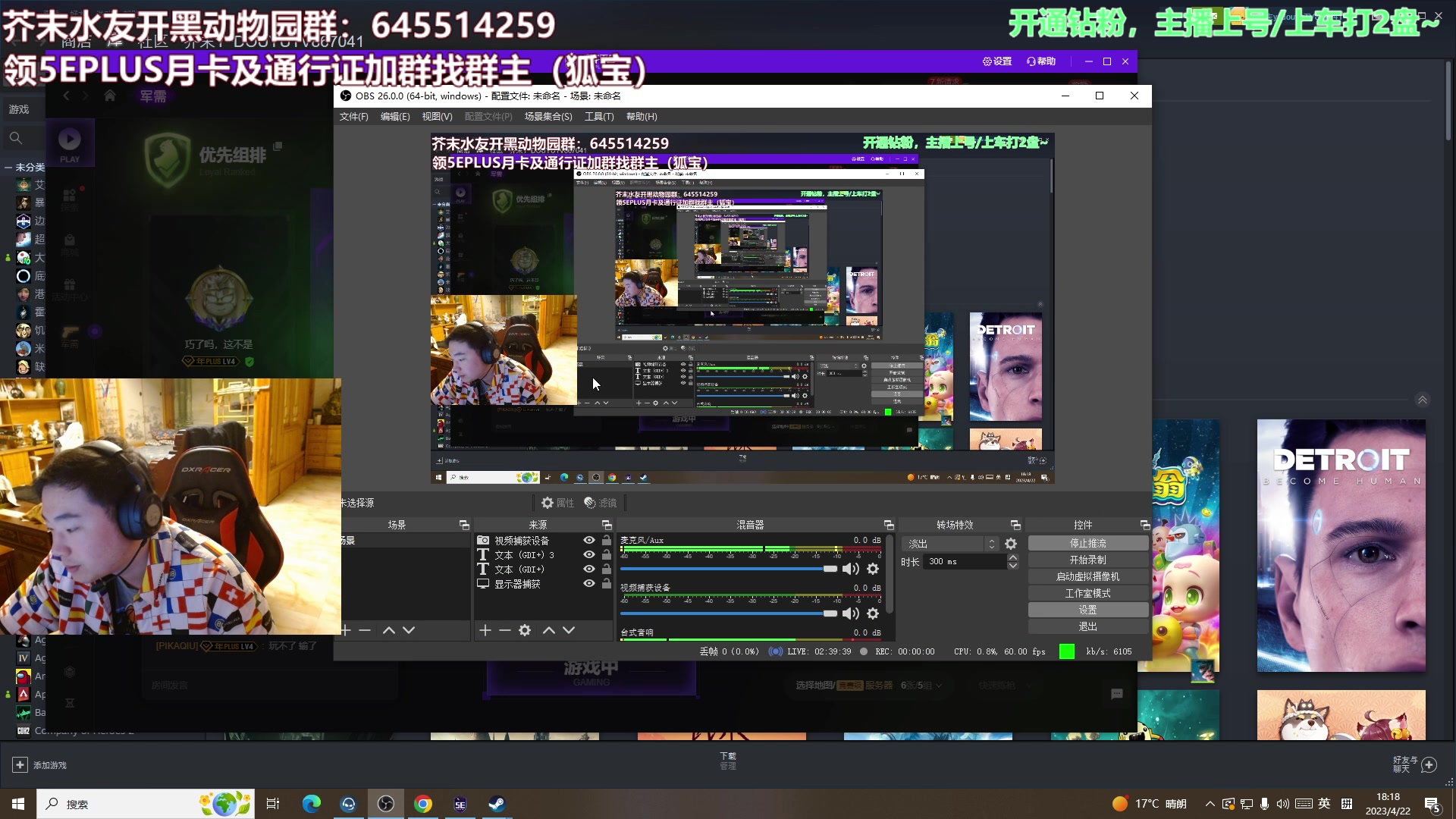Open Google Chrome from the taskbar
Screen dimensions: 1456x819
[423, 804]
